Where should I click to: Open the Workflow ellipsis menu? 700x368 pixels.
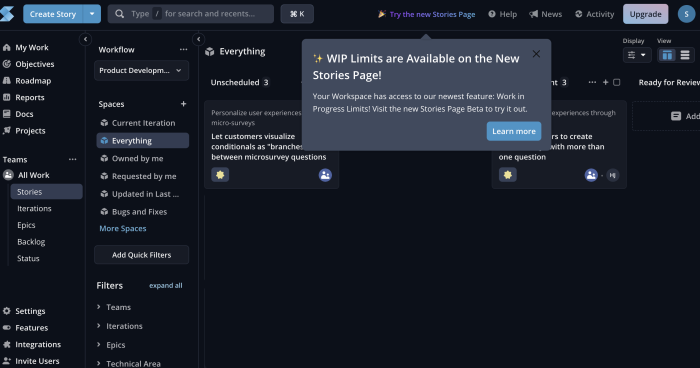pyautogui.click(x=183, y=50)
